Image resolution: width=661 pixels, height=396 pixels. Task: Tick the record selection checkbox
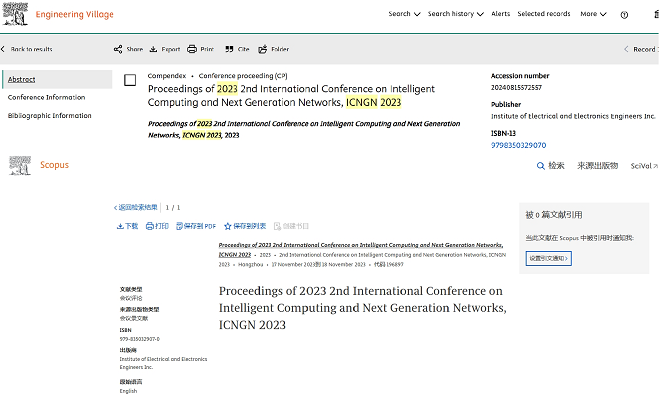130,80
